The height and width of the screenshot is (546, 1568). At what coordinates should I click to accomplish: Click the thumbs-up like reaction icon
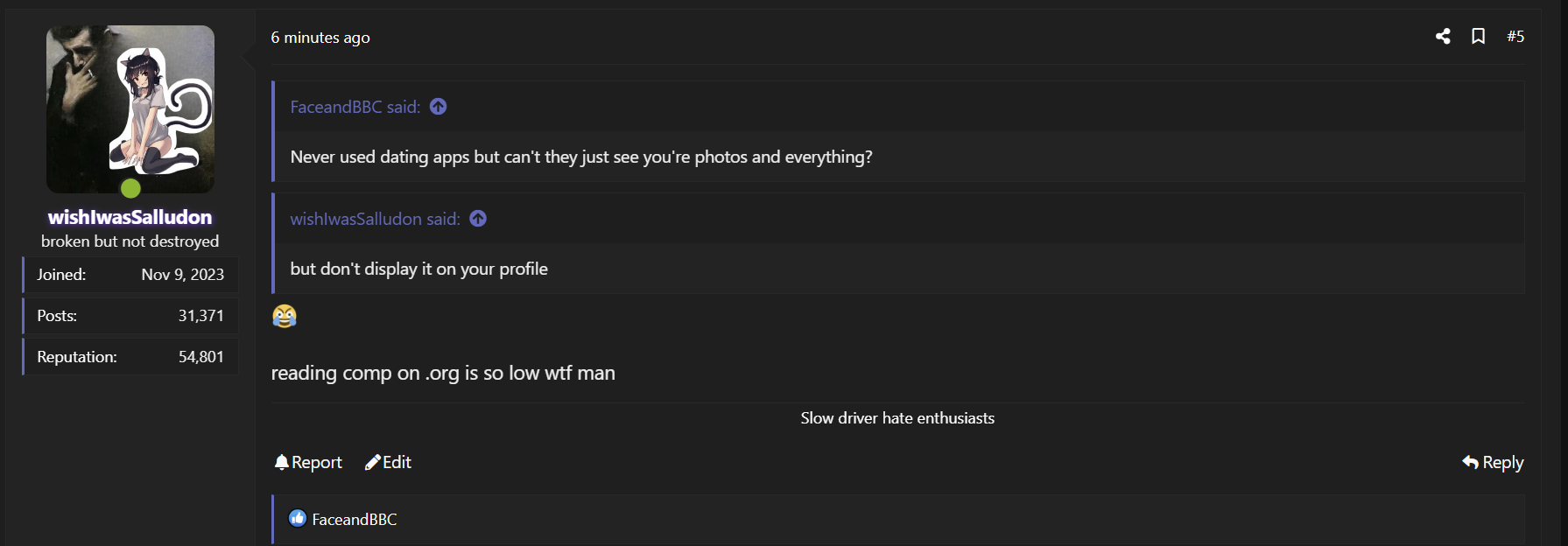298,519
